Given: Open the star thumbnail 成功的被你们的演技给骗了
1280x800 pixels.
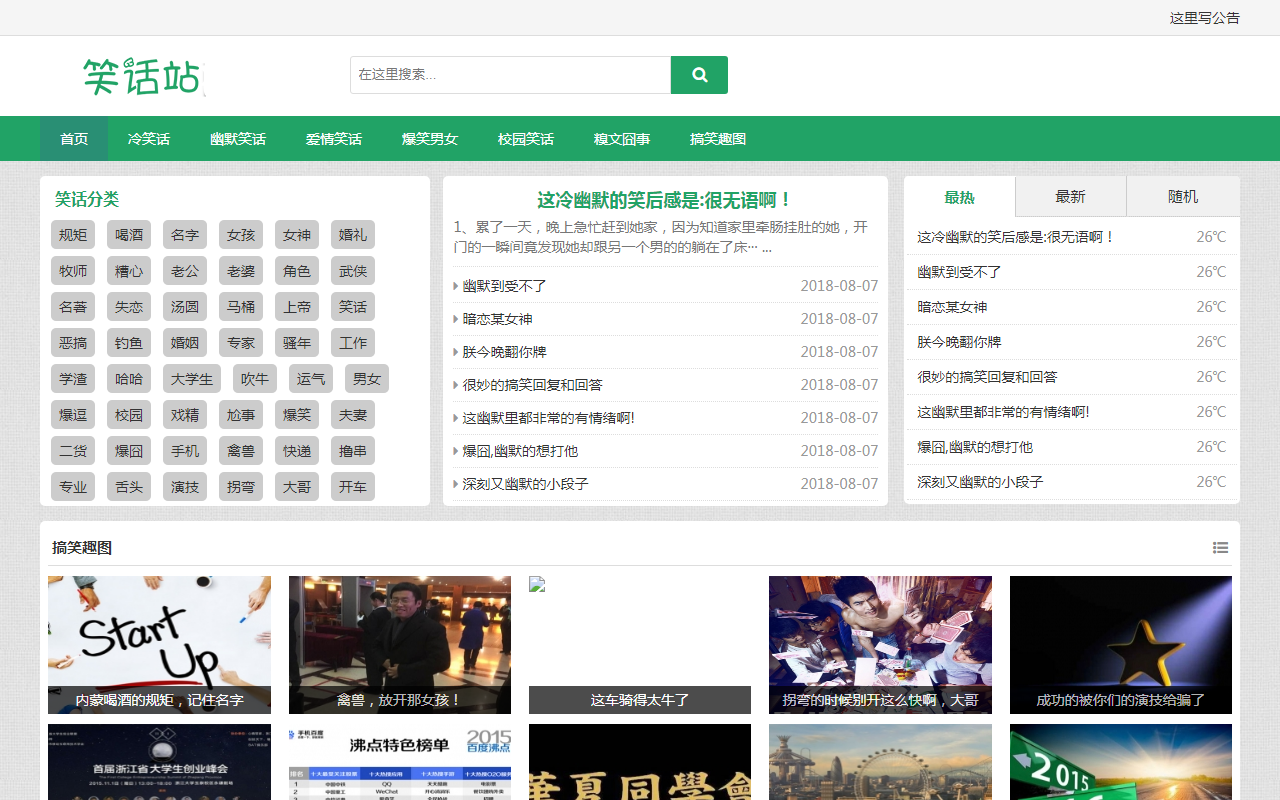Looking at the screenshot, I should [1121, 645].
